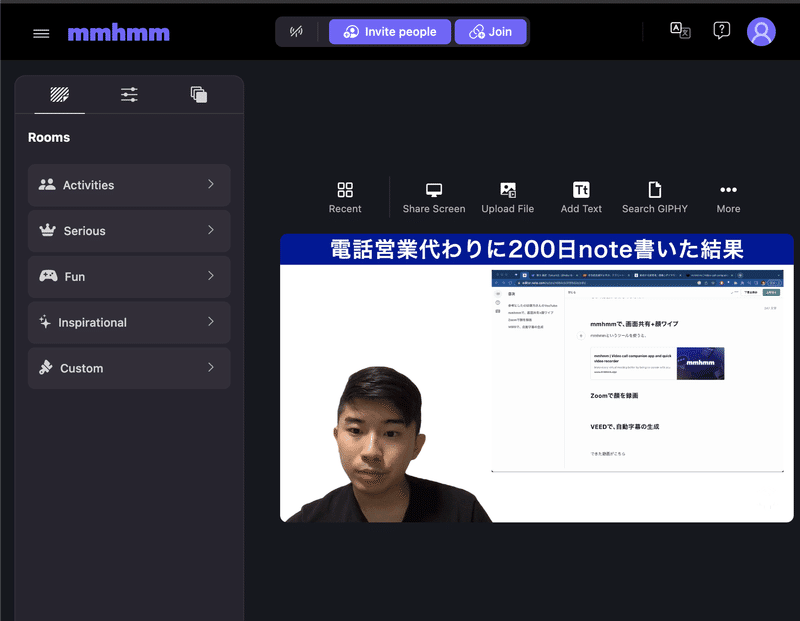
Task: Toggle the microphone mute icon
Action: tap(296, 31)
